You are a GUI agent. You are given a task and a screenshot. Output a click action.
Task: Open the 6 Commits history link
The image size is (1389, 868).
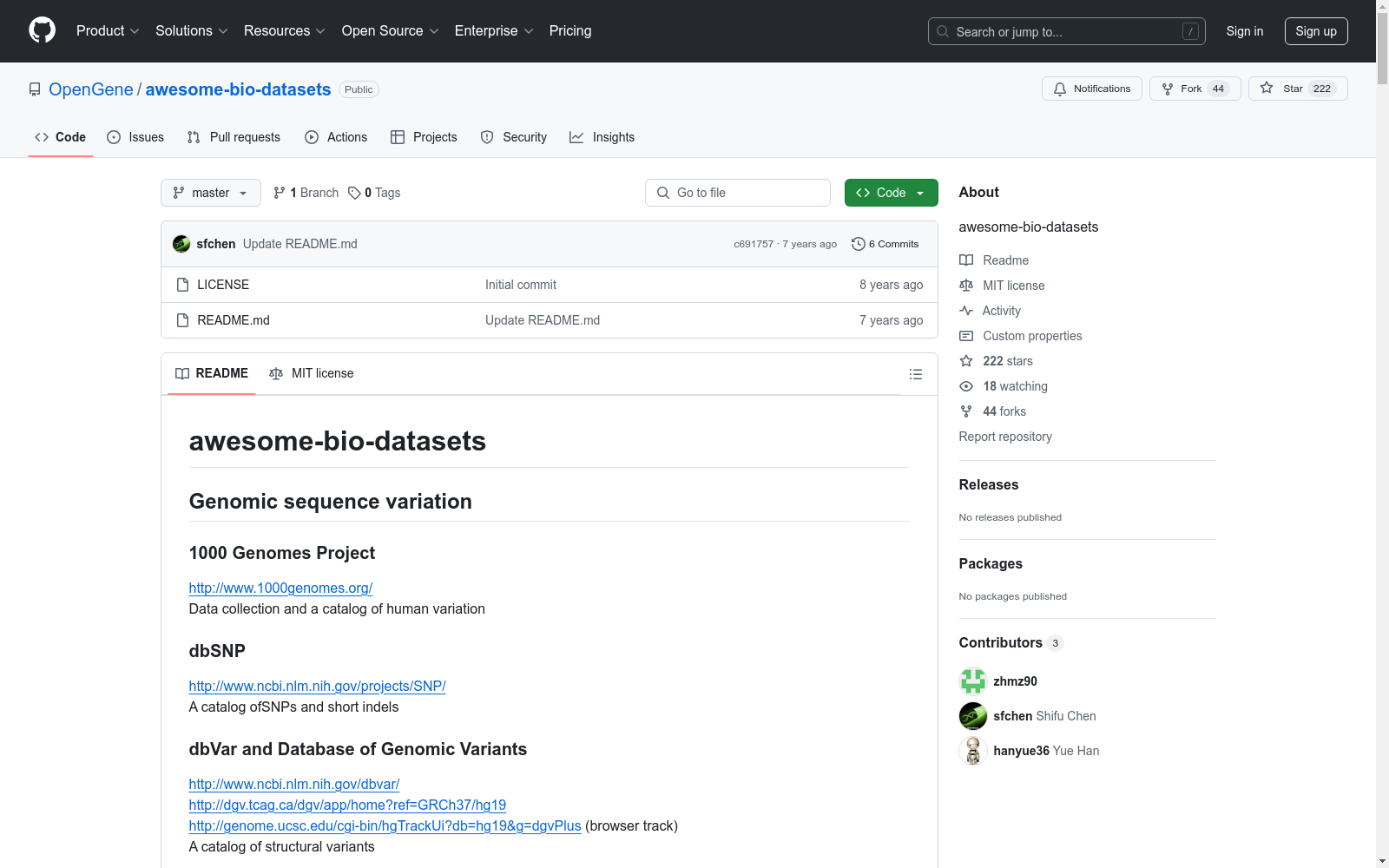point(885,244)
